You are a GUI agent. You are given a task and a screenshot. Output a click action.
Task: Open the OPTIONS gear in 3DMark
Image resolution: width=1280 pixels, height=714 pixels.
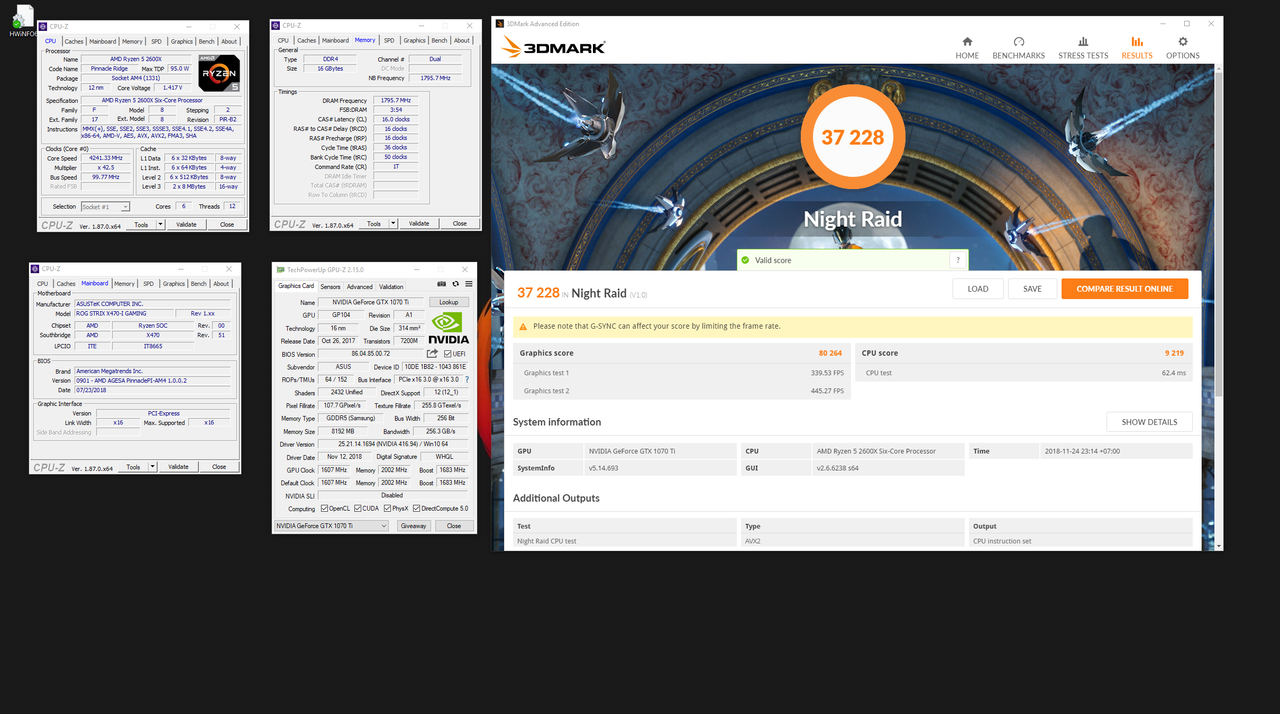point(1183,48)
